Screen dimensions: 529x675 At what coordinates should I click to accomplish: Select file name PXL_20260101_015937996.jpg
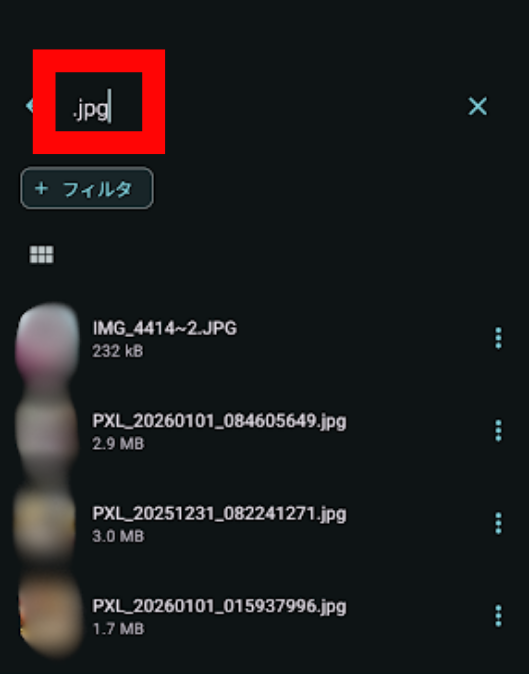point(219,606)
